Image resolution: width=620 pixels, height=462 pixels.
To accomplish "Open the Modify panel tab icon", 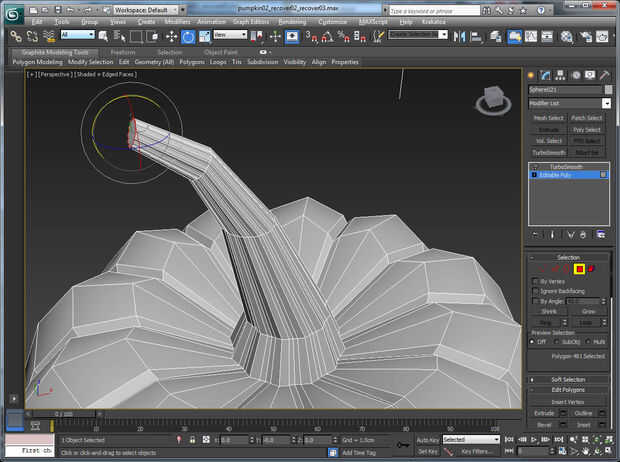I will click(x=546, y=75).
